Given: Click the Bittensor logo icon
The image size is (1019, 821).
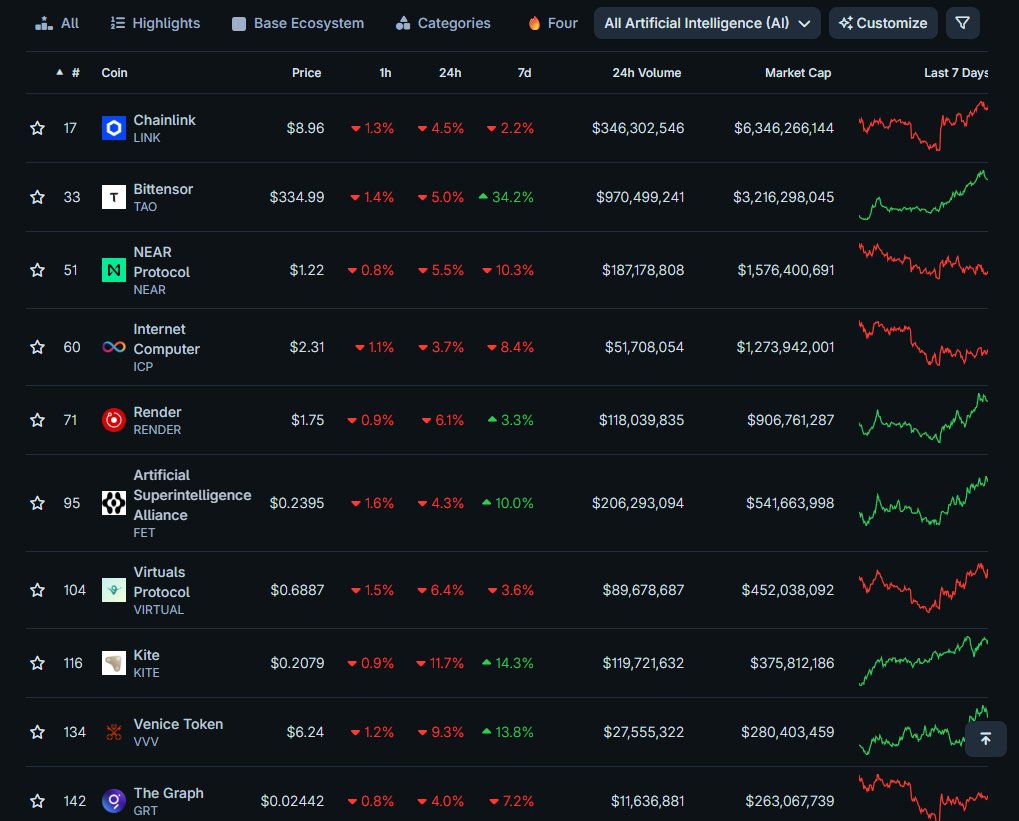Looking at the screenshot, I should tap(113, 197).
